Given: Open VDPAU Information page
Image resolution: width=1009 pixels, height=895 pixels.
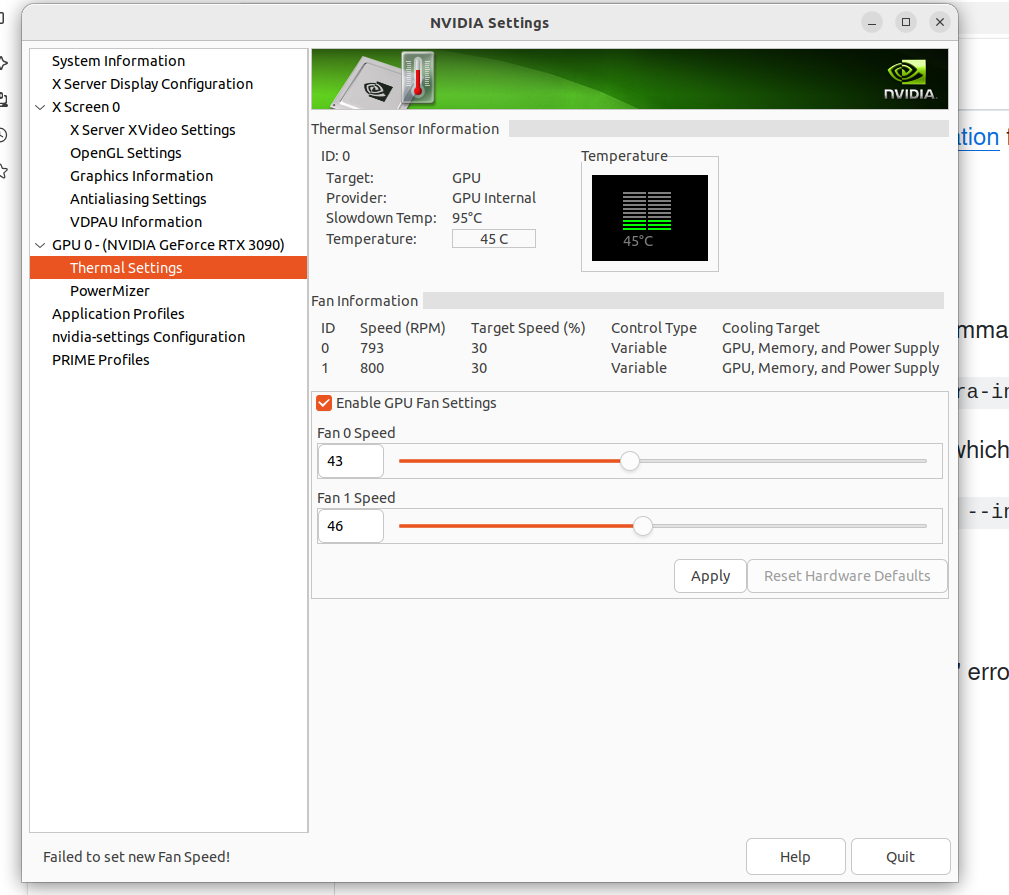Looking at the screenshot, I should click(x=136, y=222).
